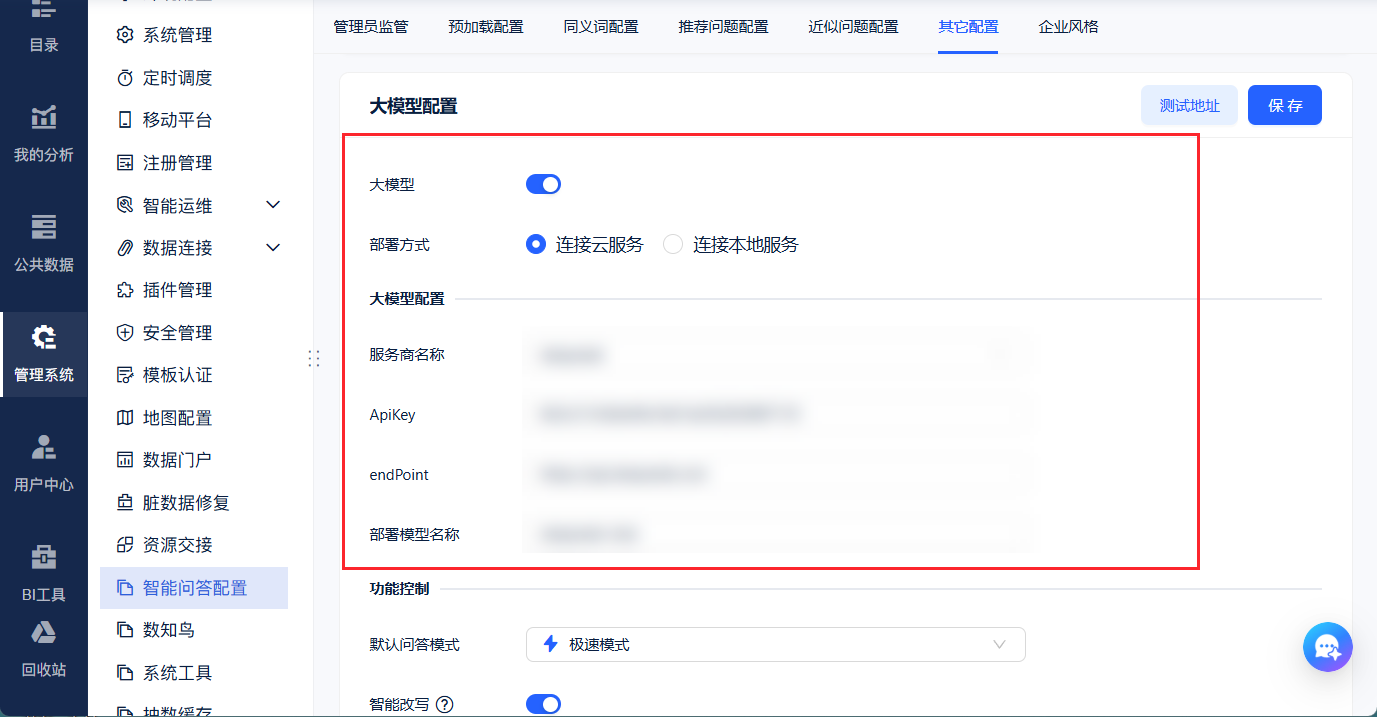
Task: Click the 移动平台 phone icon
Action: click(125, 120)
